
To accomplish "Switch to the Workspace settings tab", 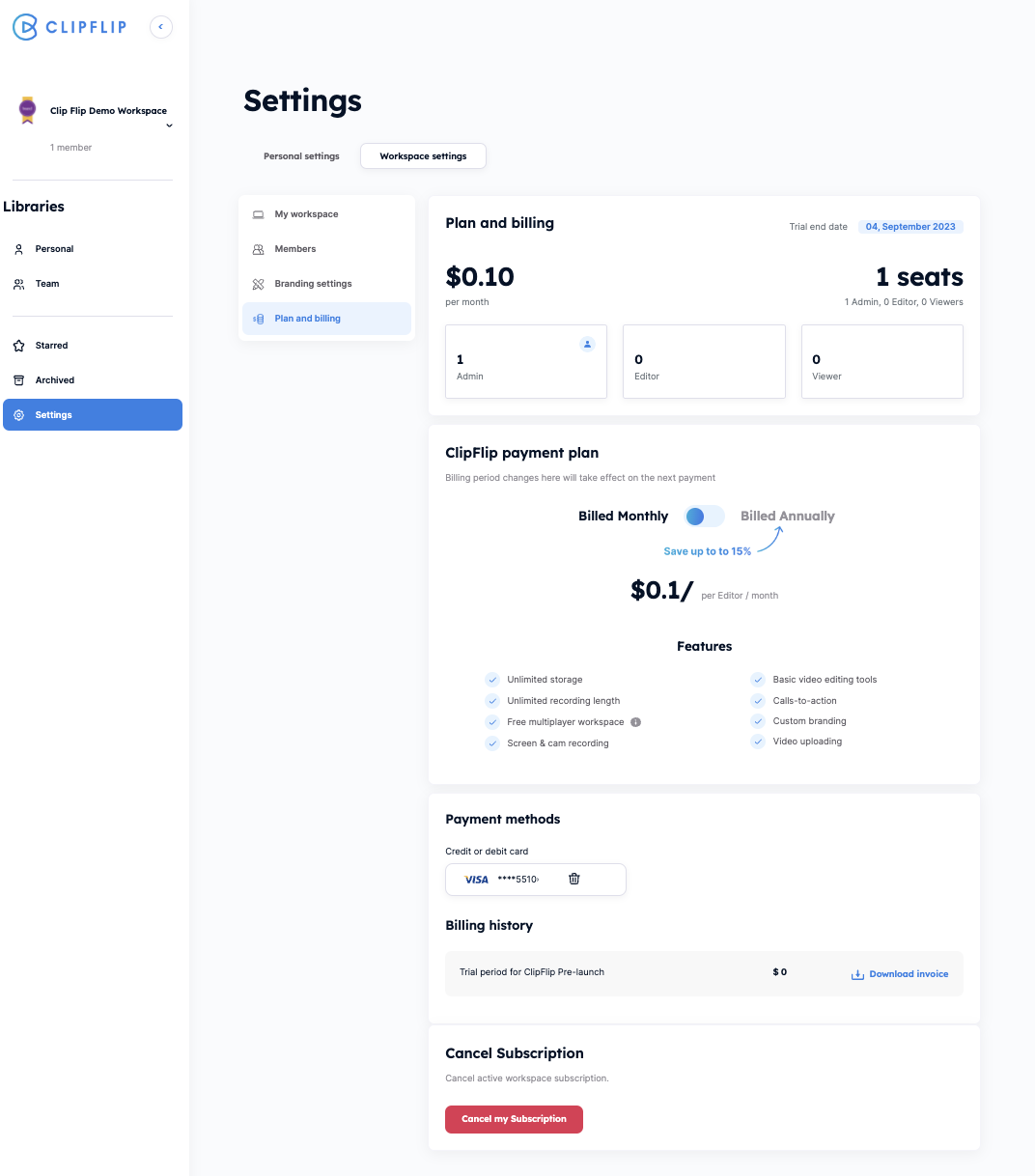I will pyautogui.click(x=423, y=156).
